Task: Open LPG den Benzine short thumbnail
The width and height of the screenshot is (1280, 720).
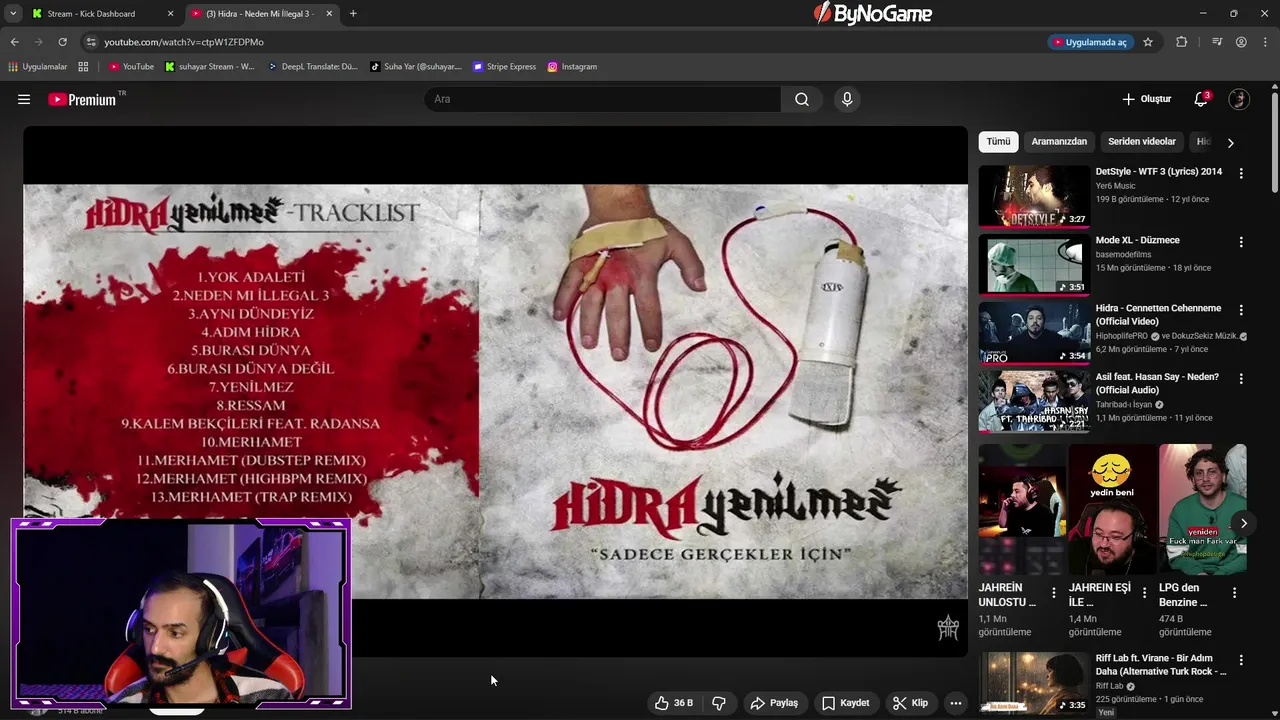Action: coord(1202,509)
